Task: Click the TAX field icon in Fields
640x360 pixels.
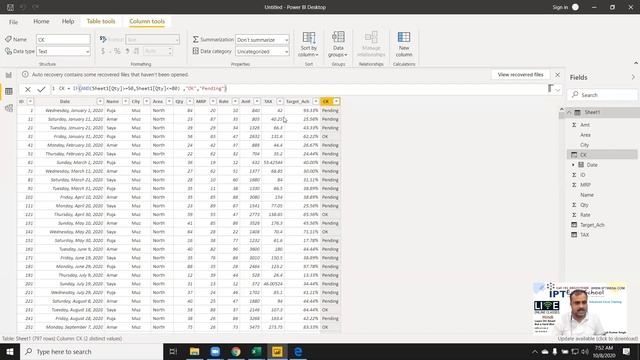Action: pos(574,235)
